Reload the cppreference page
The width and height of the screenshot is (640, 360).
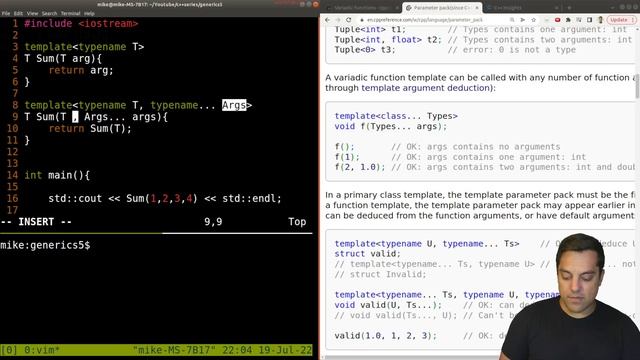pos(349,20)
